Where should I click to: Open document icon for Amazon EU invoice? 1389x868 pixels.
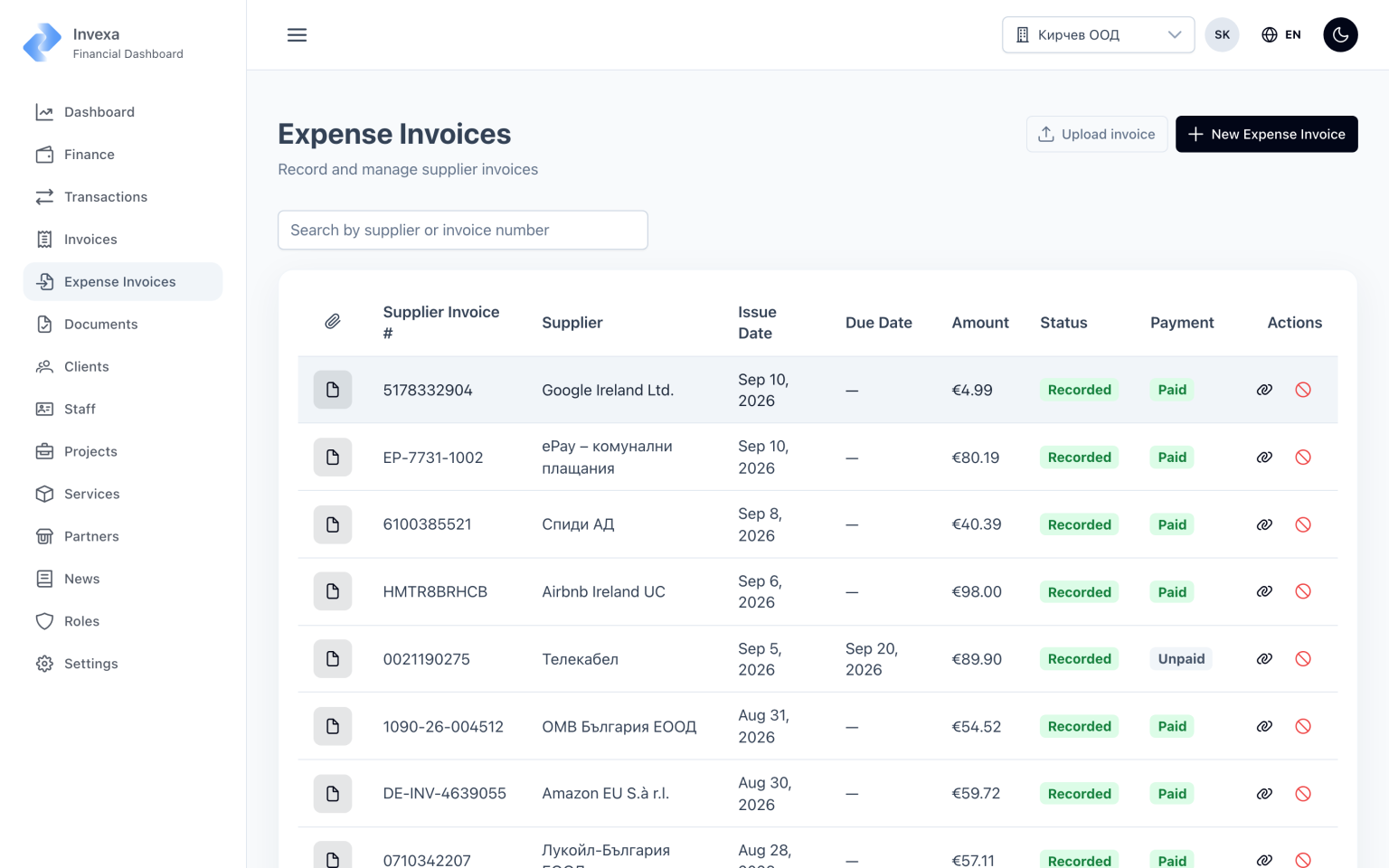point(333,794)
